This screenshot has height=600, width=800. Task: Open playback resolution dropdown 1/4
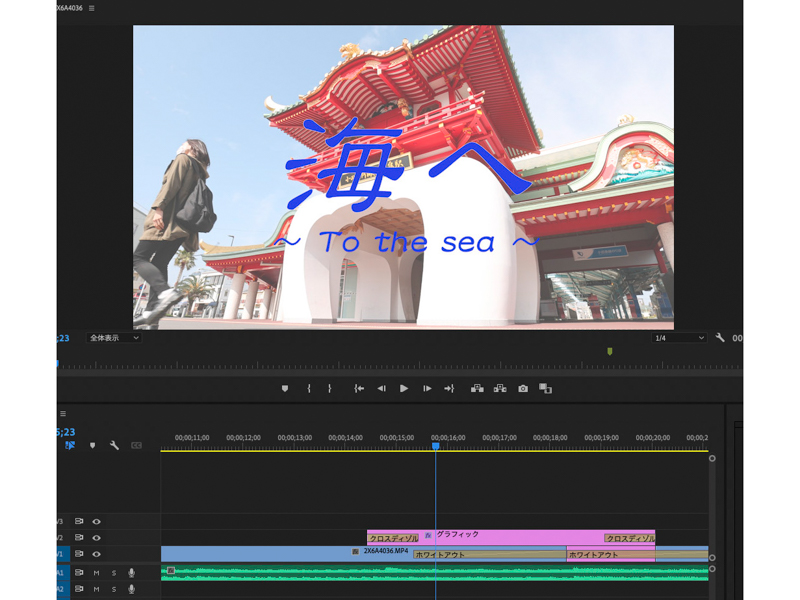(679, 338)
